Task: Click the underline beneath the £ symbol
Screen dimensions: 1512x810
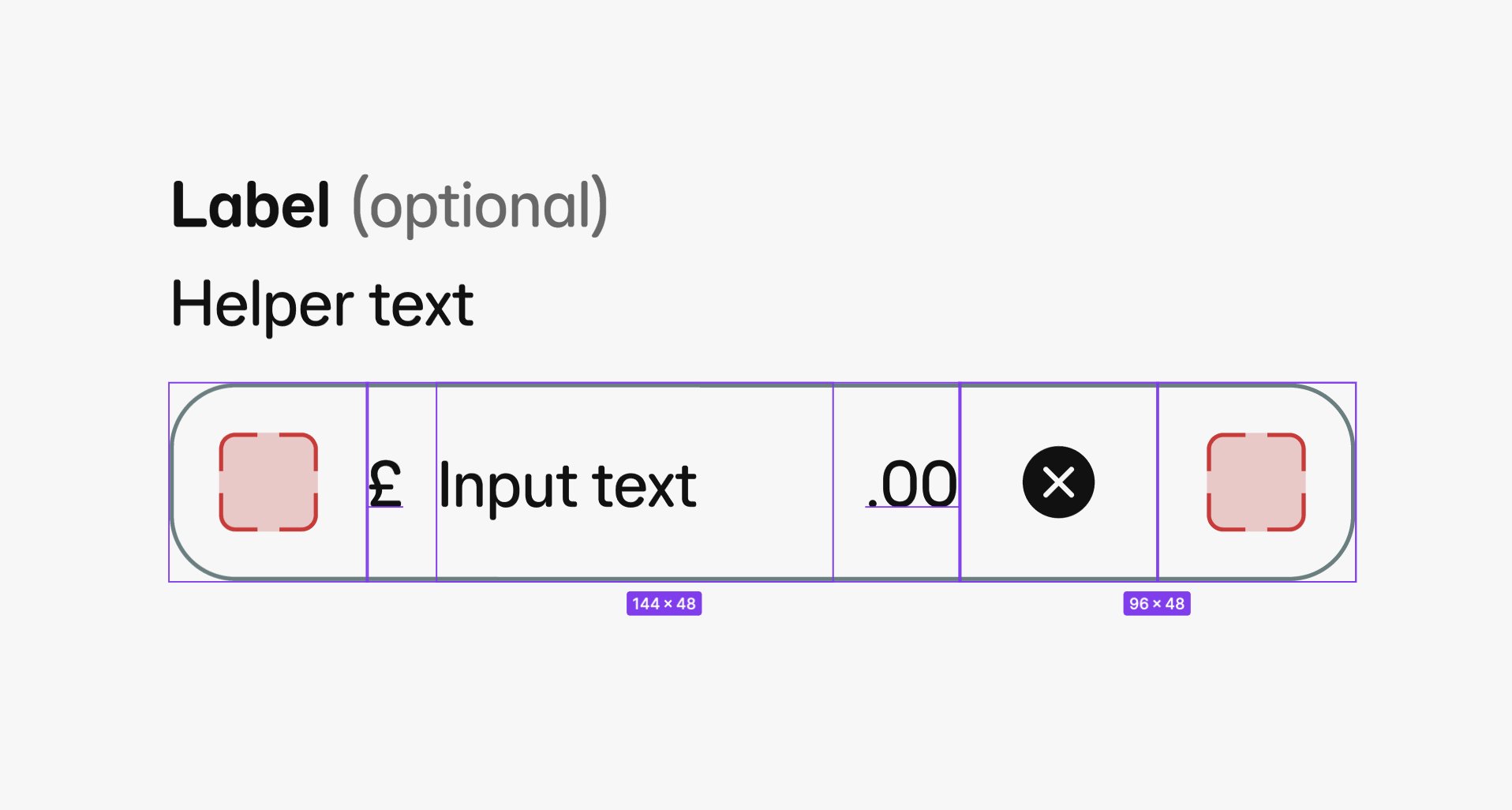Action: tap(386, 507)
